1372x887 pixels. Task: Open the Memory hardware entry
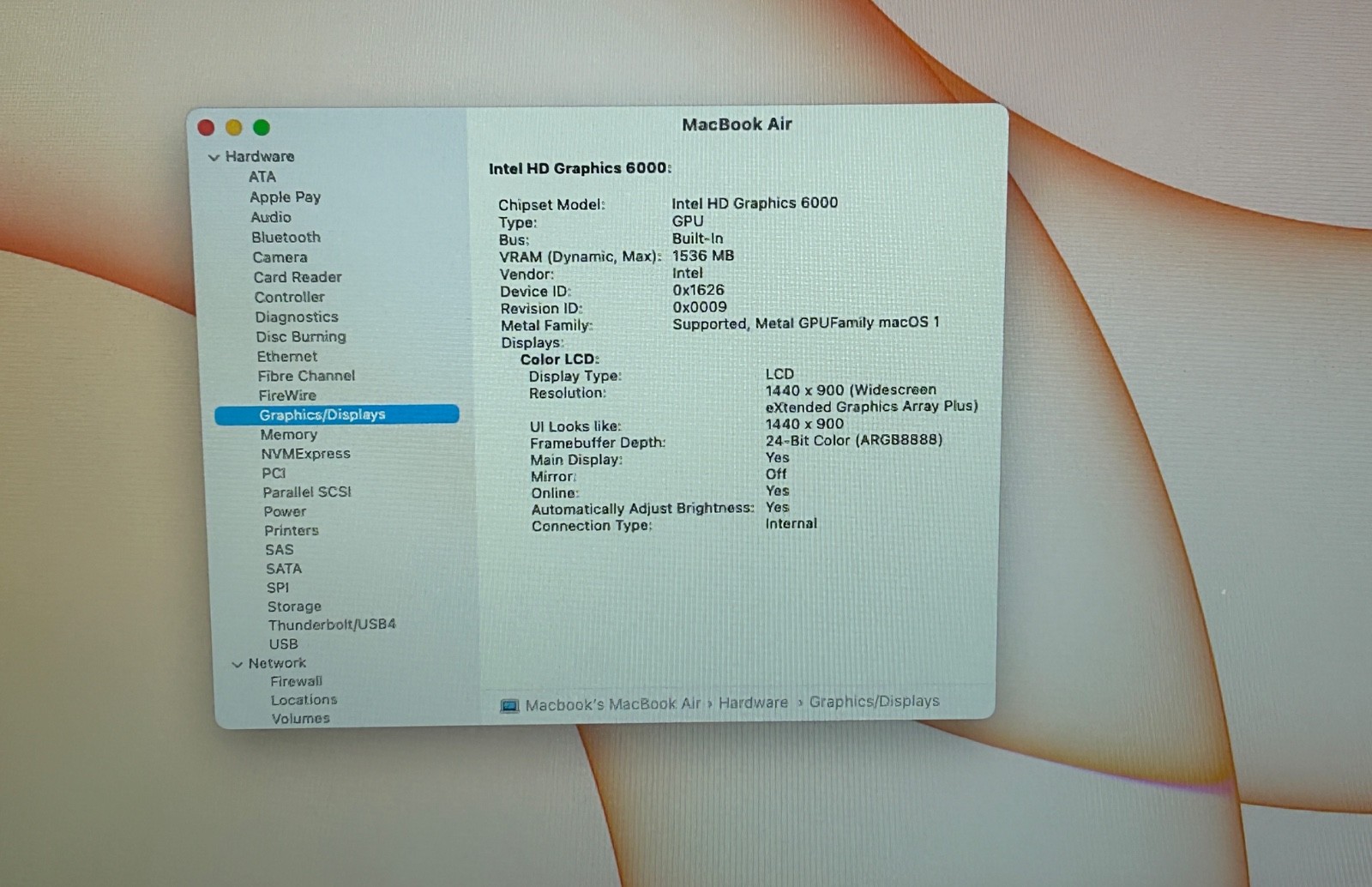click(x=289, y=435)
